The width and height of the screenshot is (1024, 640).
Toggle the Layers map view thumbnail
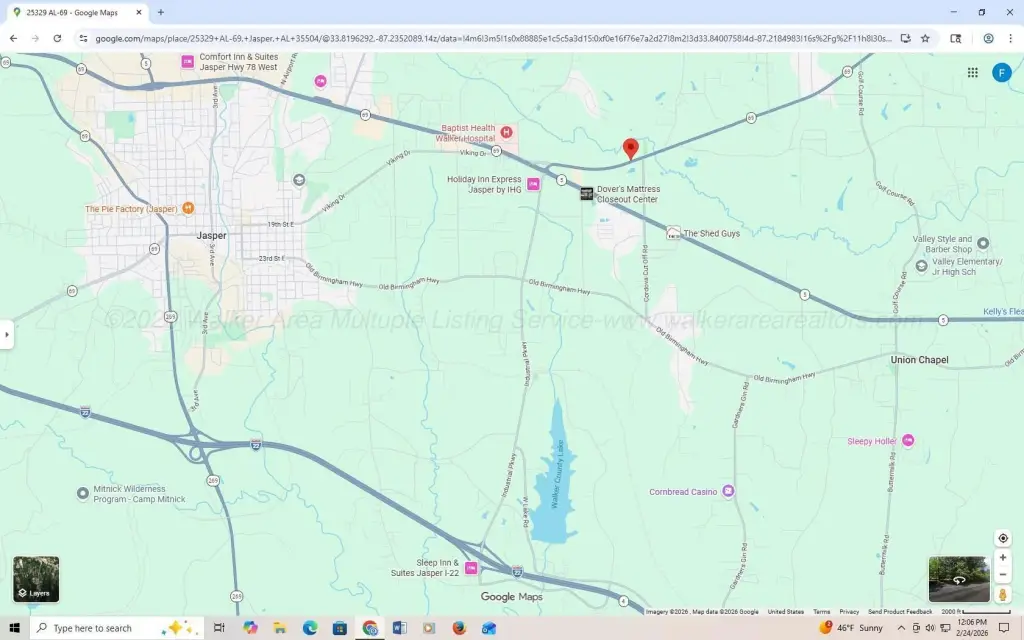pyautogui.click(x=36, y=579)
